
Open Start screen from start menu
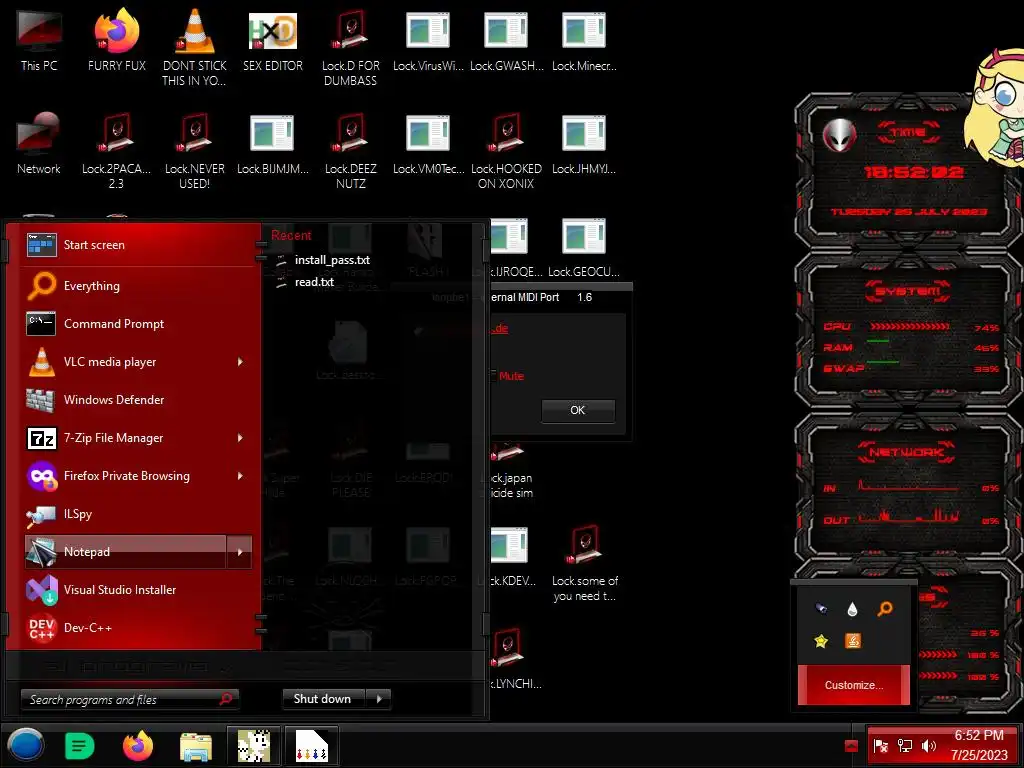138,245
